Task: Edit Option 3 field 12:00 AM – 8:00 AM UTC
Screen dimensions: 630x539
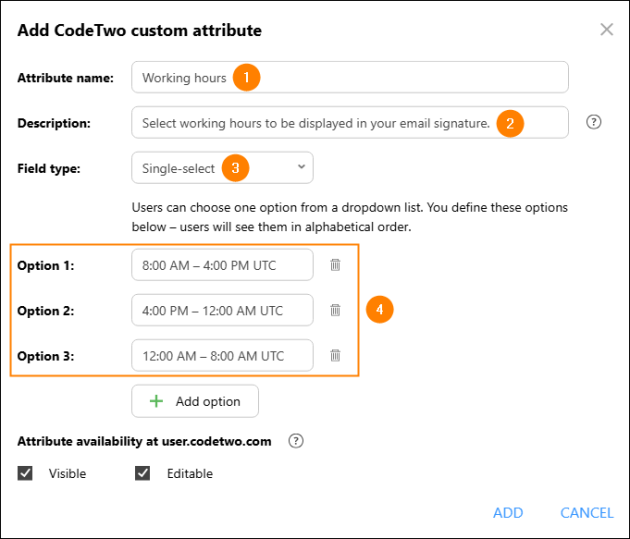Action: [222, 355]
